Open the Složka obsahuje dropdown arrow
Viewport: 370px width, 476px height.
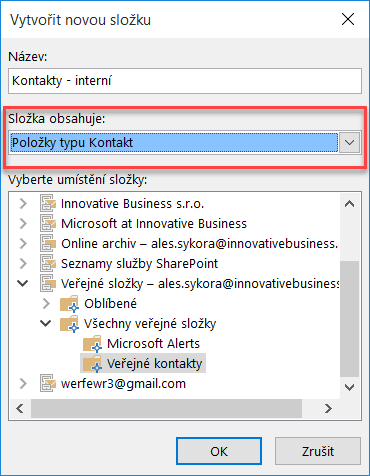coord(349,143)
